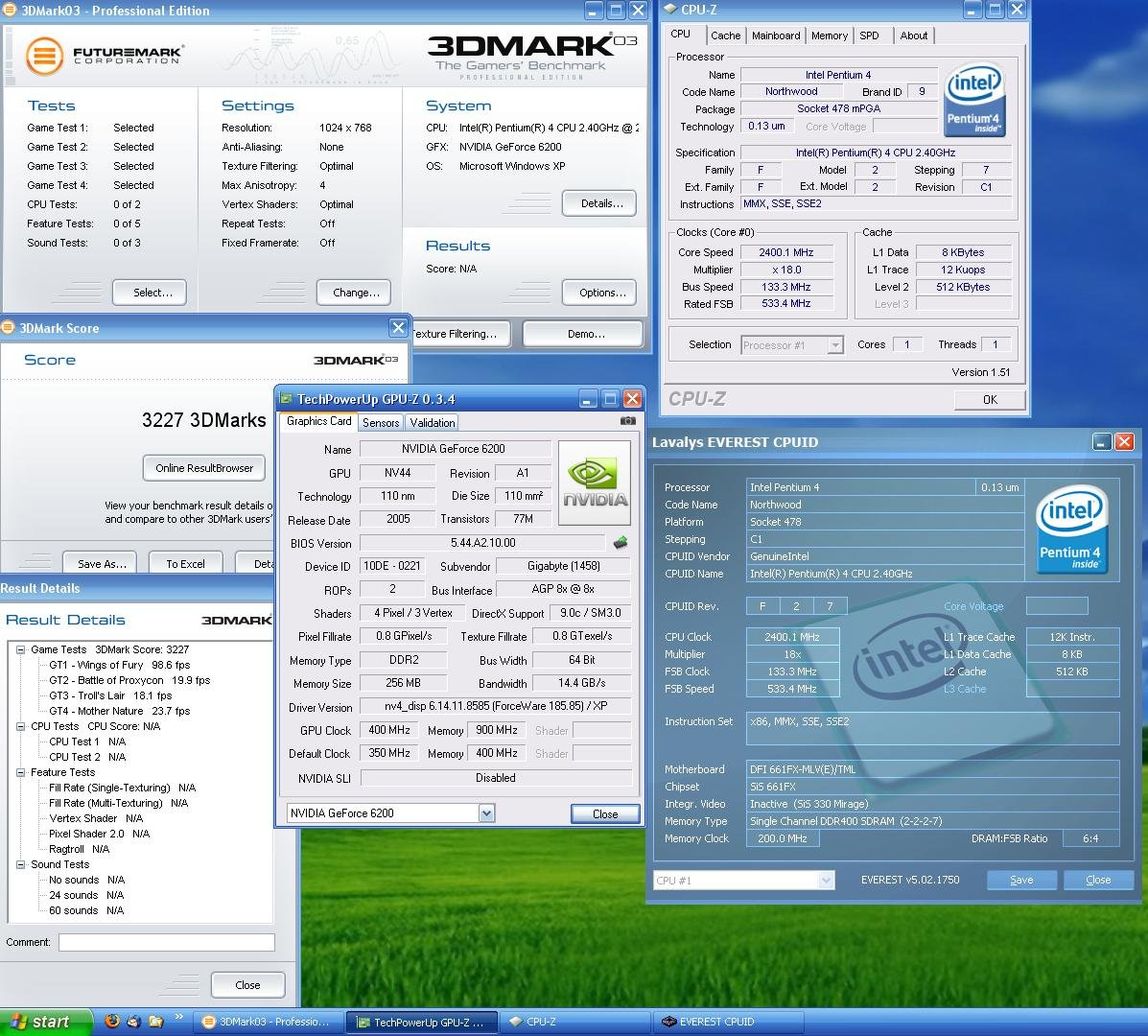Click the Select... tests button
Image resolution: width=1148 pixels, height=1036 pixels.
click(150, 293)
